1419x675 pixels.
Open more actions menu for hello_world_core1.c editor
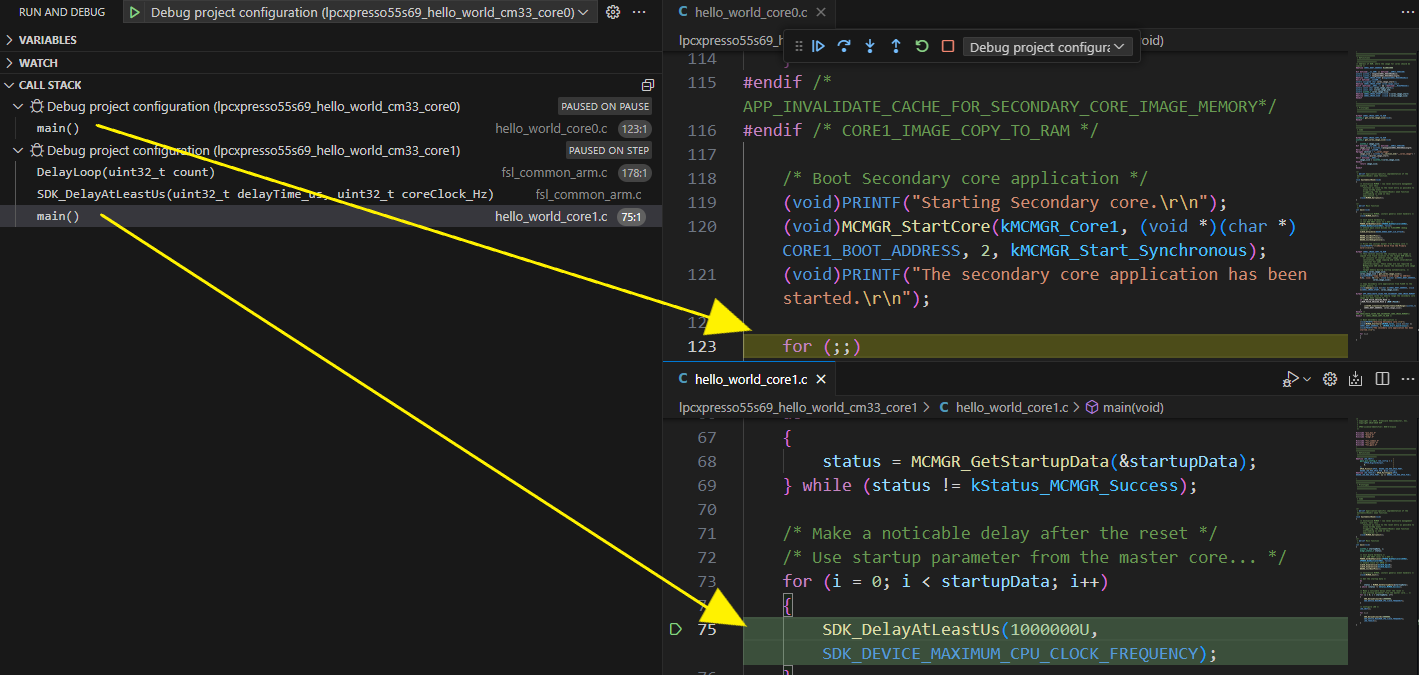coord(1406,379)
